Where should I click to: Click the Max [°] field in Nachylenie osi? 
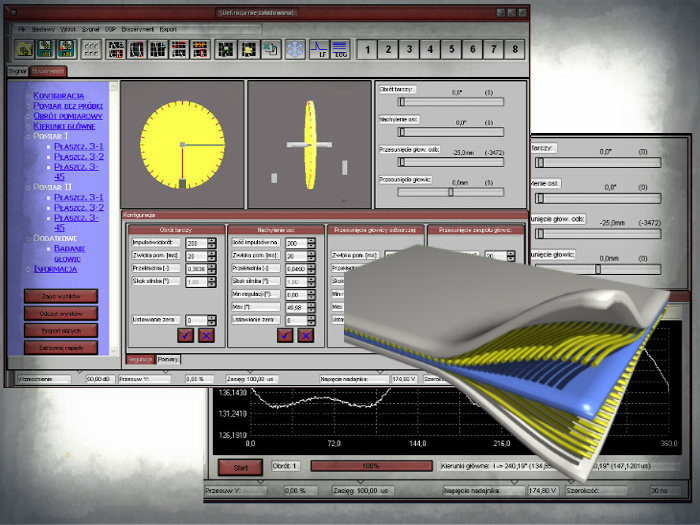[294, 307]
